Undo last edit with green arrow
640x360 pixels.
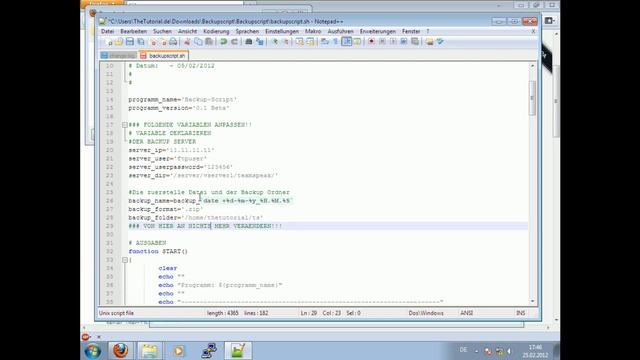pyautogui.click(x=223, y=42)
